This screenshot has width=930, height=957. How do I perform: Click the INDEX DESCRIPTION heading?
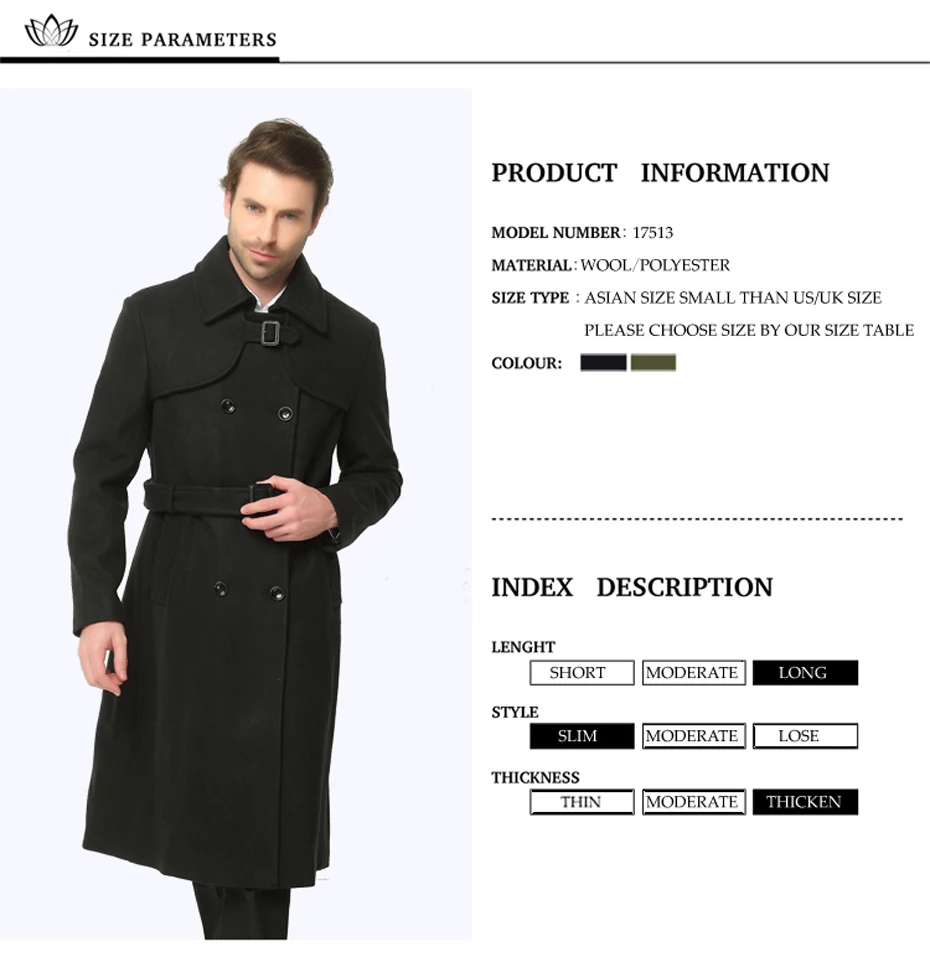[632, 588]
